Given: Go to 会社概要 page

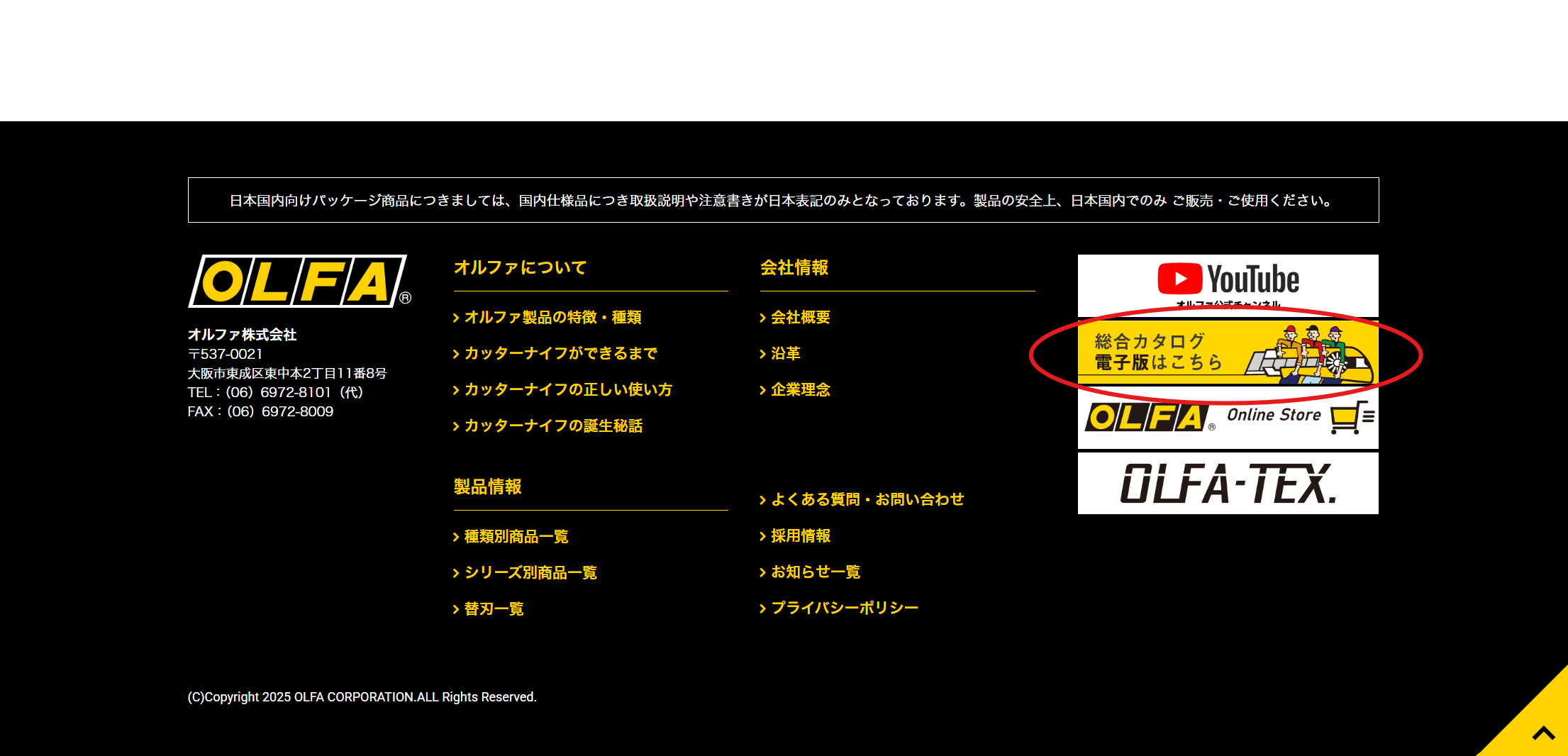Looking at the screenshot, I should pos(800,318).
